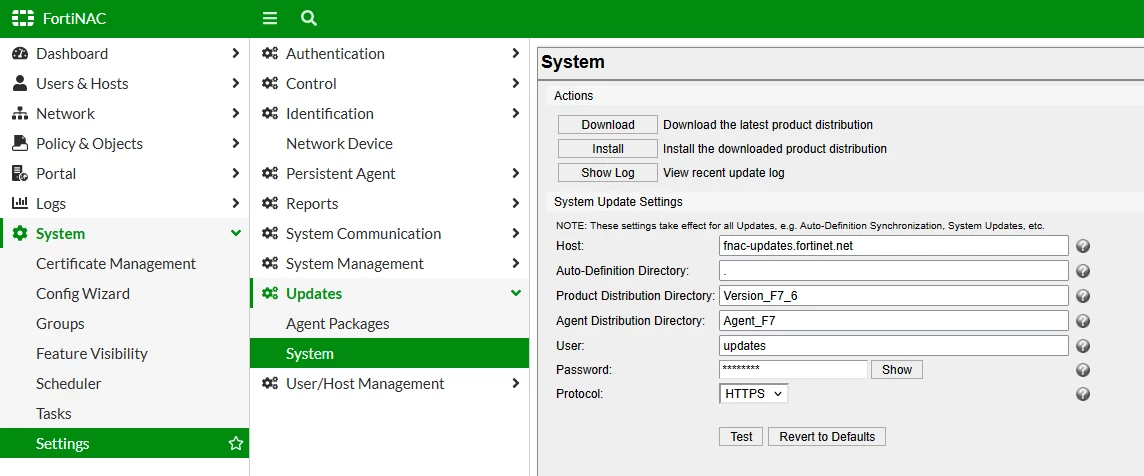Favorite Settings with the star icon
Viewport: 1144px width, 476px height.
(235, 443)
